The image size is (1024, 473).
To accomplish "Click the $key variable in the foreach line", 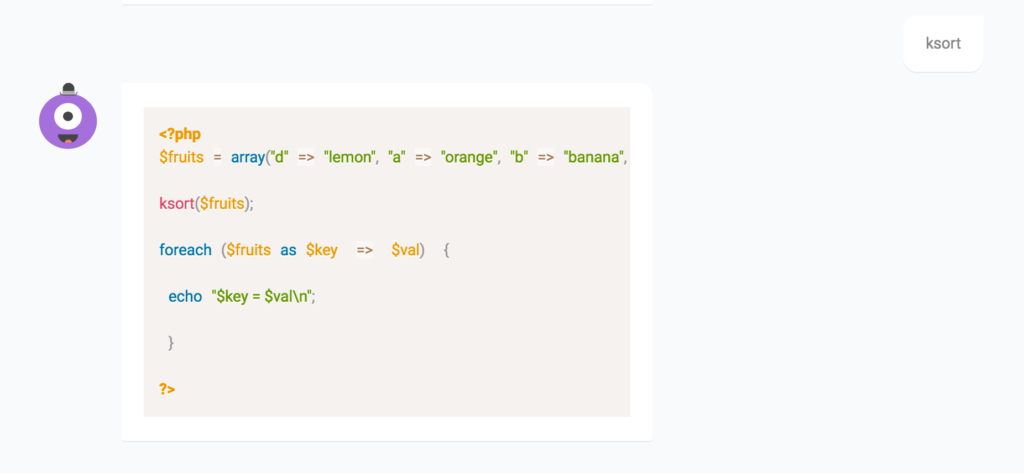I will point(321,250).
